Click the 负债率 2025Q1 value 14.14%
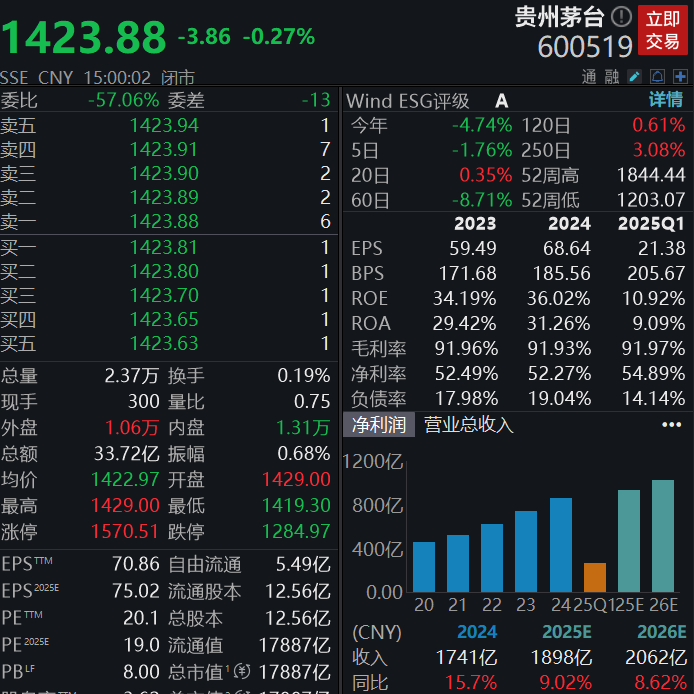Screen dimensions: 694x694 tap(654, 398)
